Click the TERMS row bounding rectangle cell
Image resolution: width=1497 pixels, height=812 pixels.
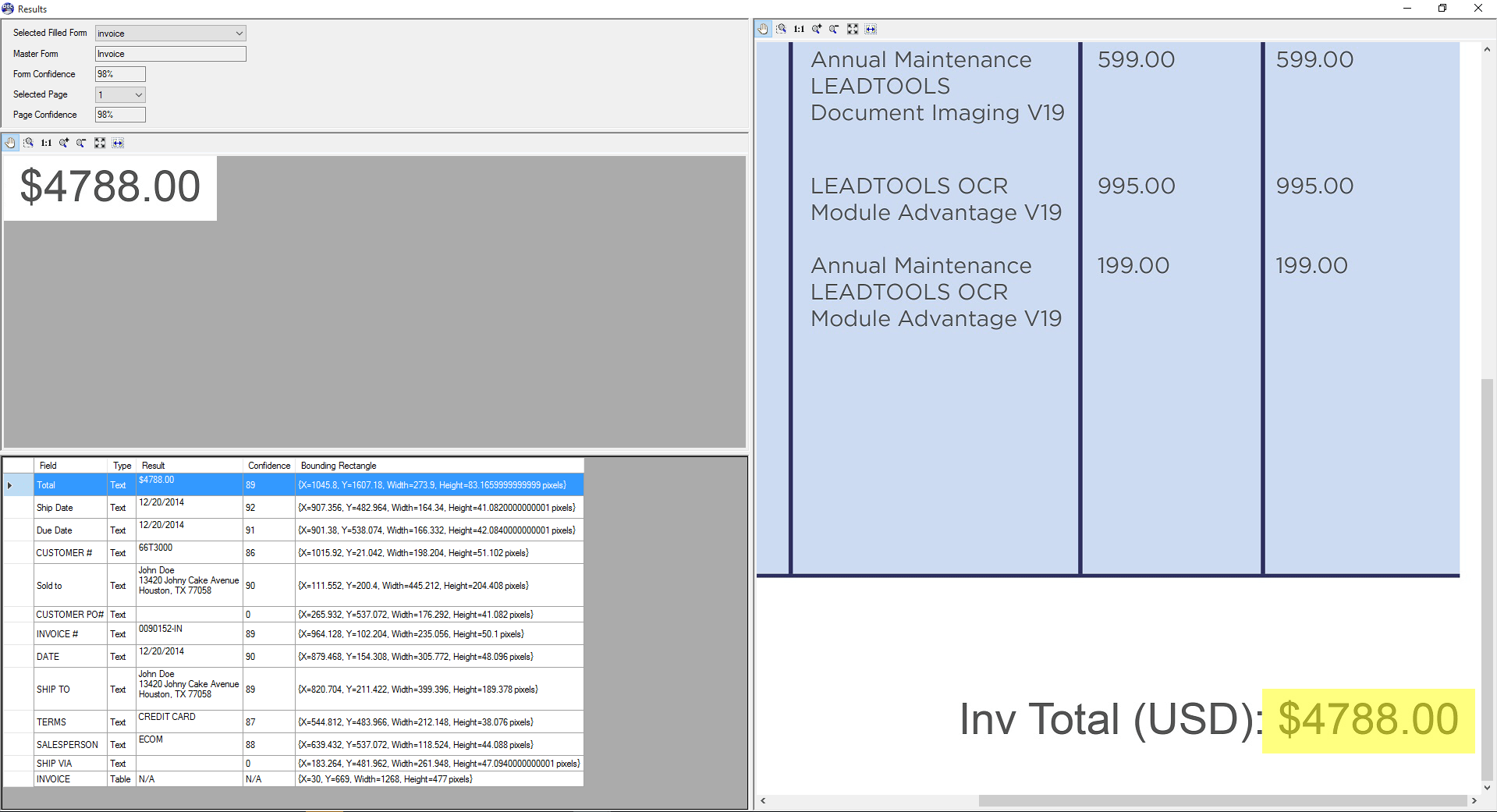point(439,722)
